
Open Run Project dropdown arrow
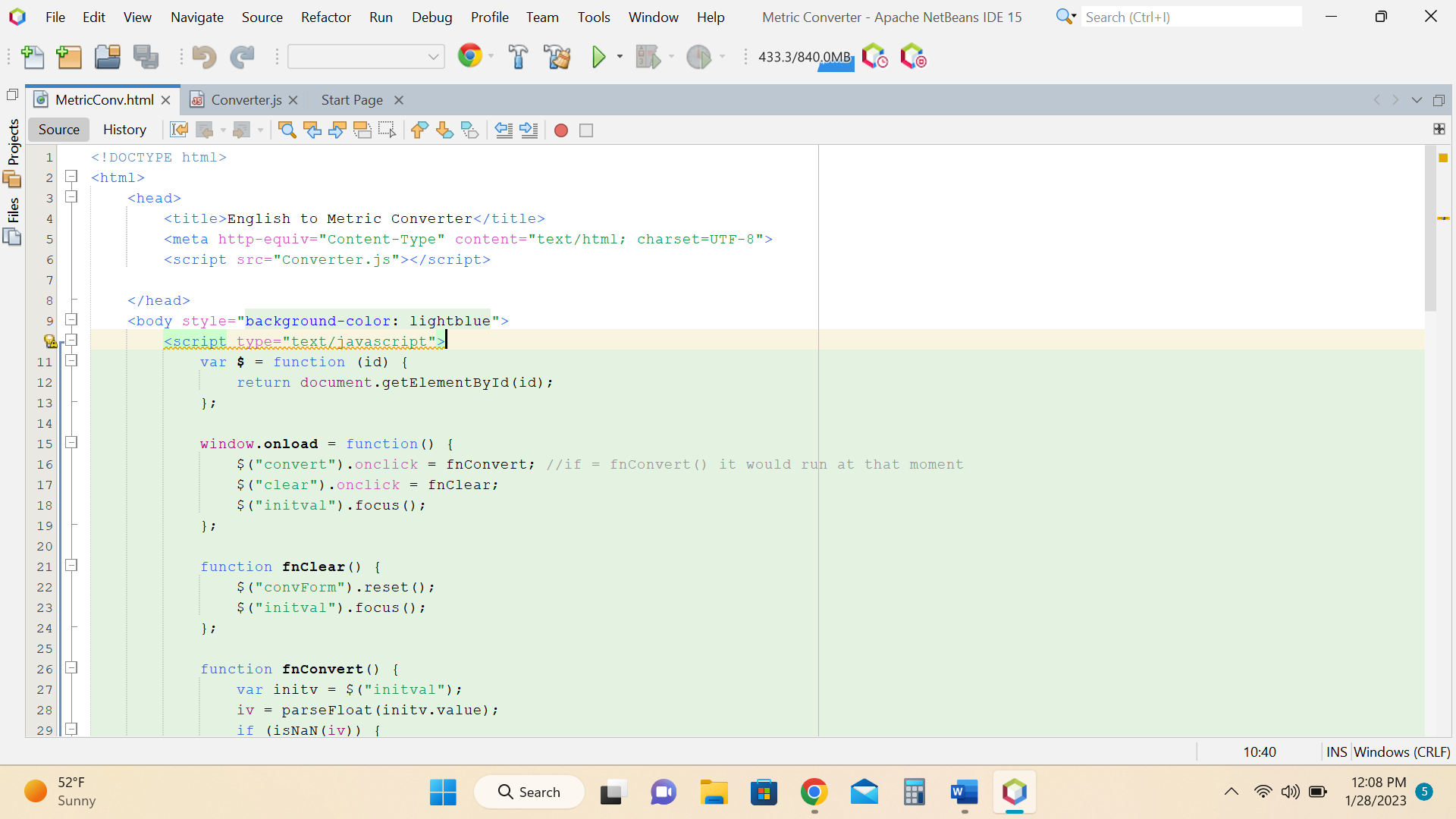(620, 57)
